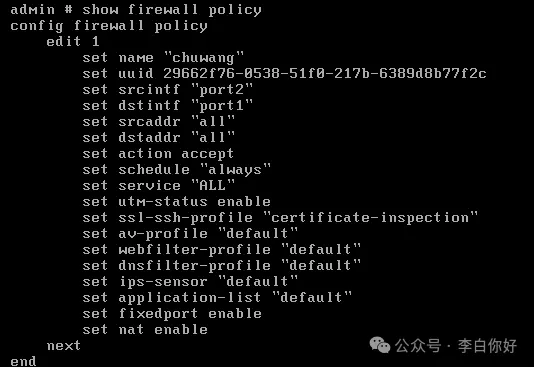Click the 'ips-sensor' setting line
Screen dimensions: 534x367
coord(190,282)
